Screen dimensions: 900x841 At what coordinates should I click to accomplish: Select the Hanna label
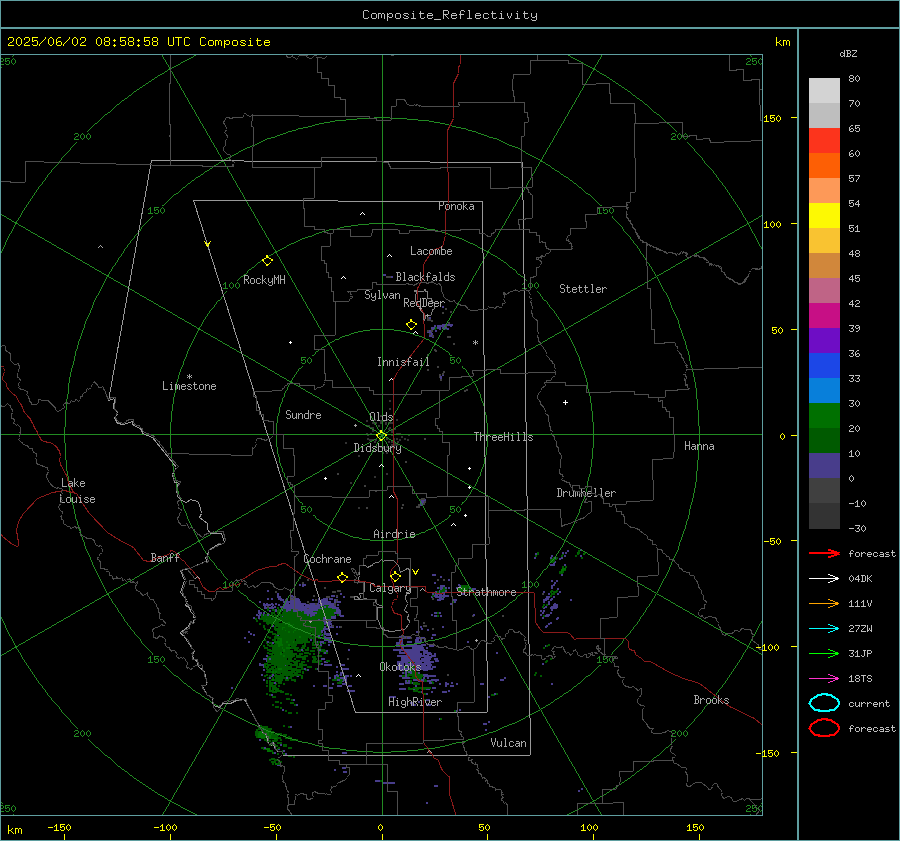pos(699,446)
